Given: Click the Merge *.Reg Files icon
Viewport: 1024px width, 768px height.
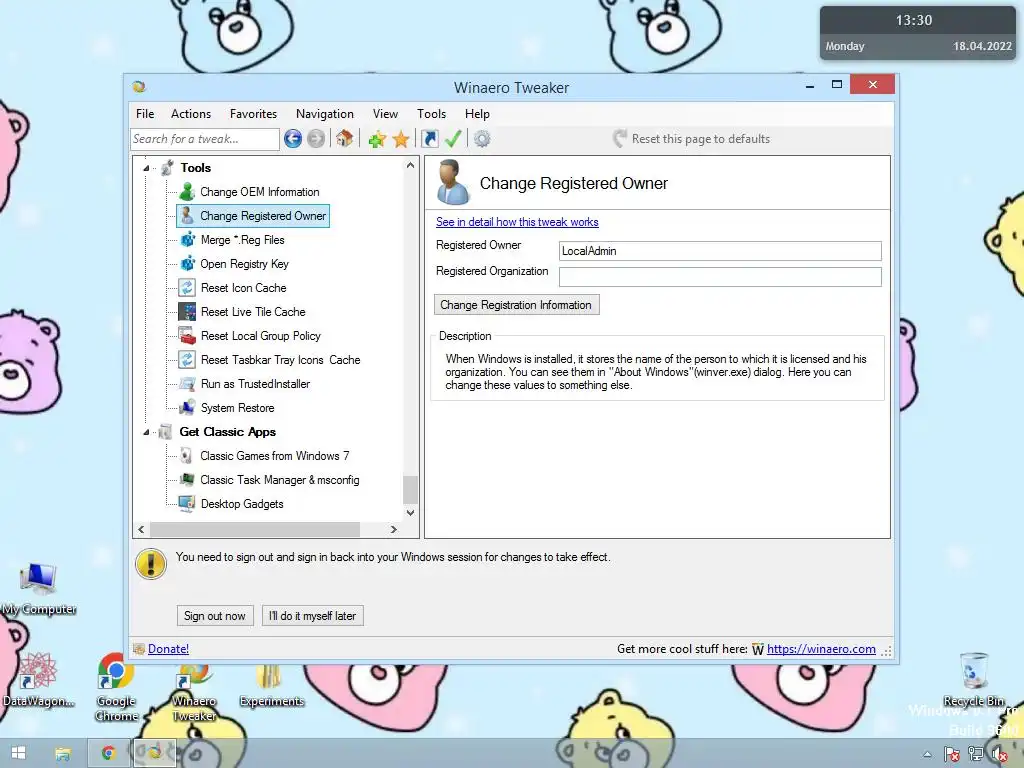Looking at the screenshot, I should point(187,240).
